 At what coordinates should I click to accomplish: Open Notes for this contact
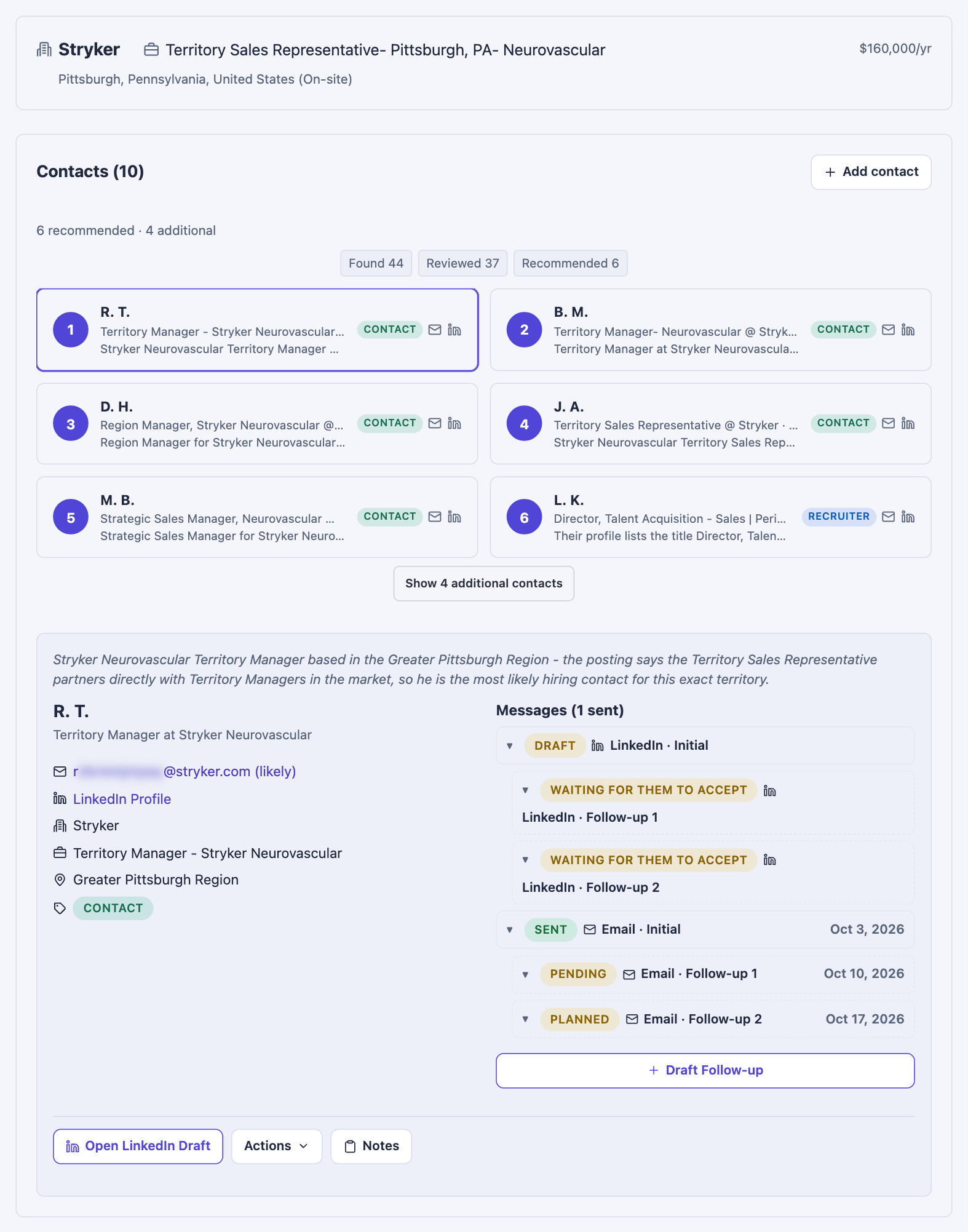click(371, 1146)
